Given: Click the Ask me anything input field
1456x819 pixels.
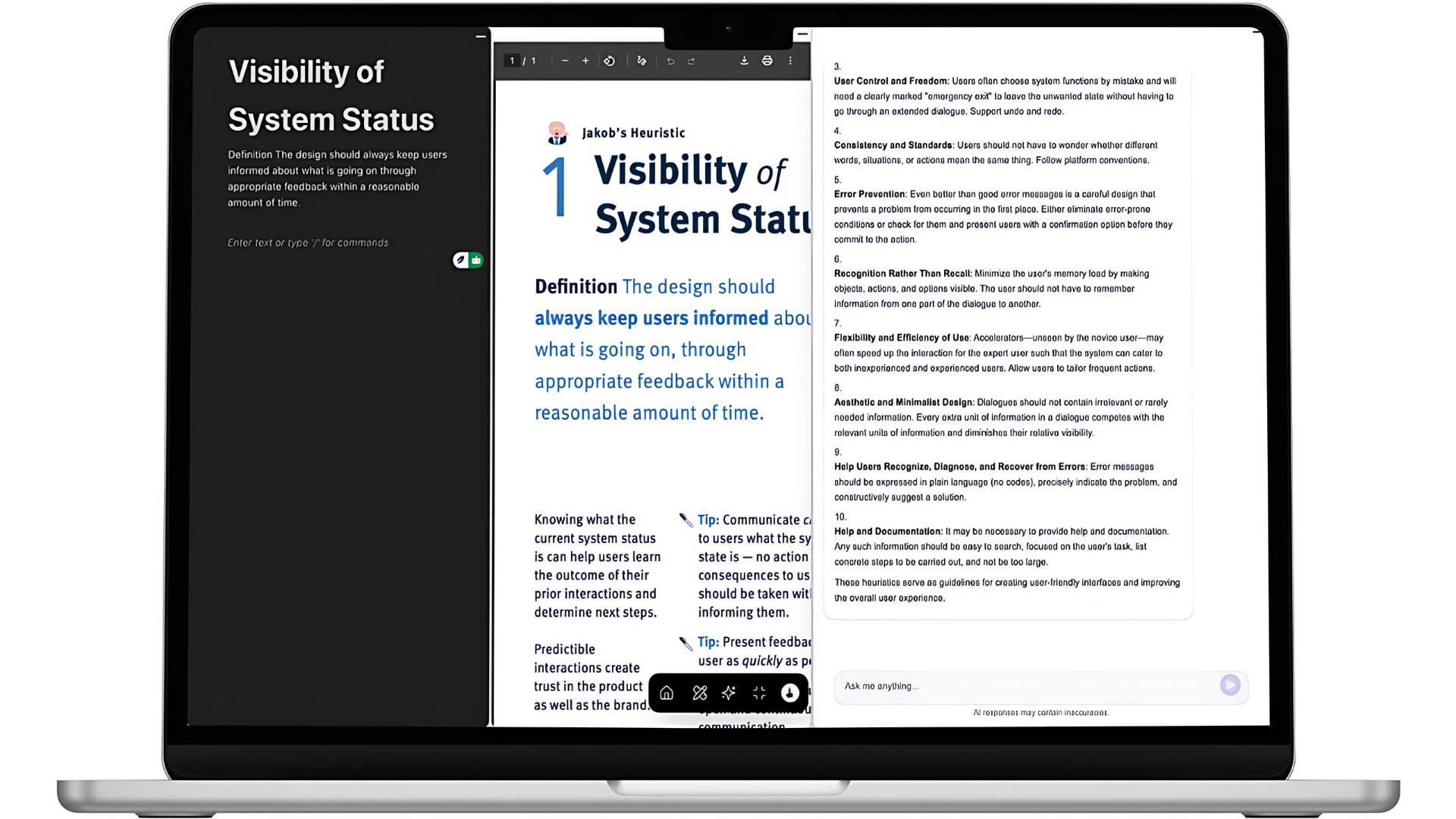Looking at the screenshot, I should coord(986,686).
